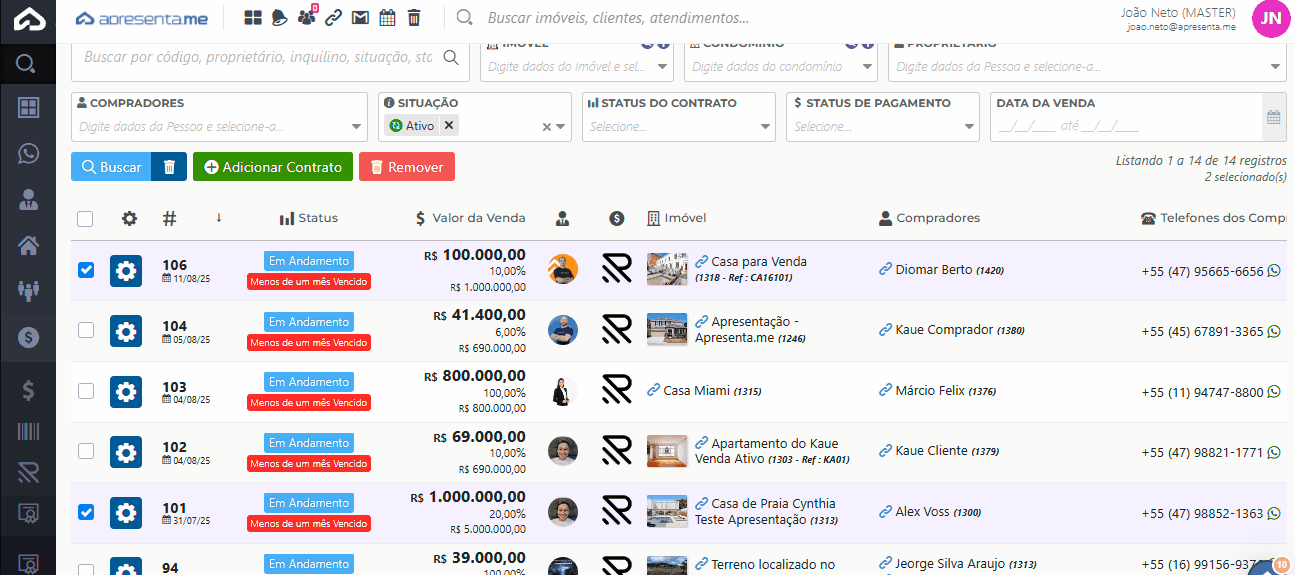This screenshot has width=1295, height=575.
Task: Open the calendar icon in top toolbar
Action: [x=387, y=17]
